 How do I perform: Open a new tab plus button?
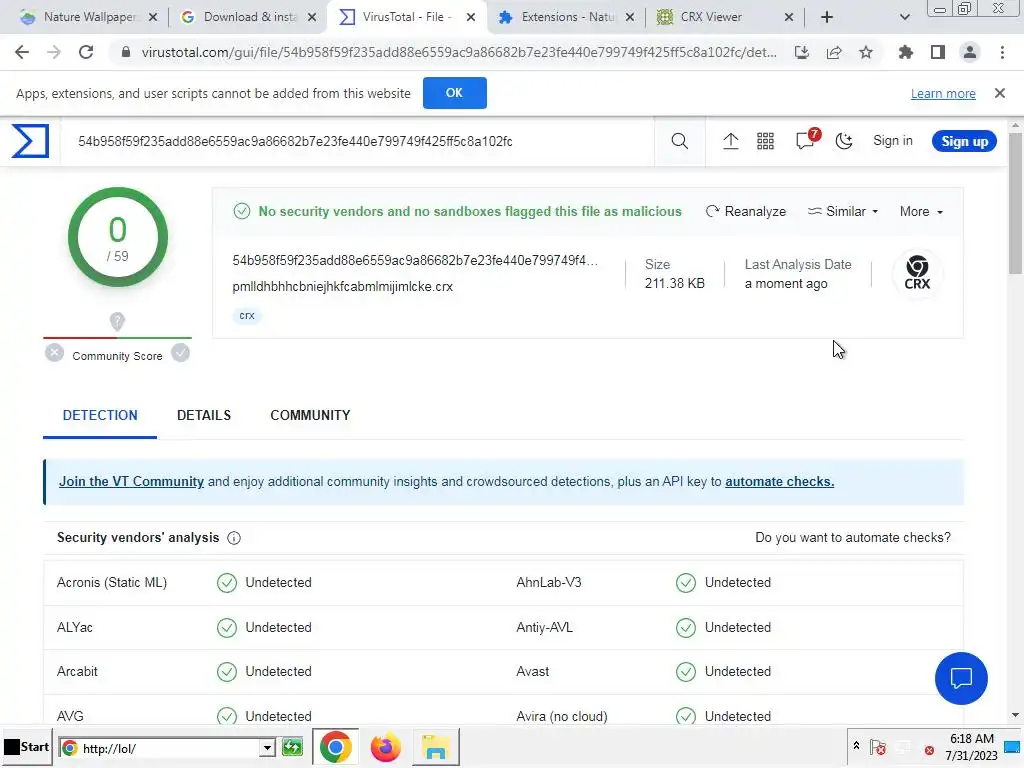point(827,17)
